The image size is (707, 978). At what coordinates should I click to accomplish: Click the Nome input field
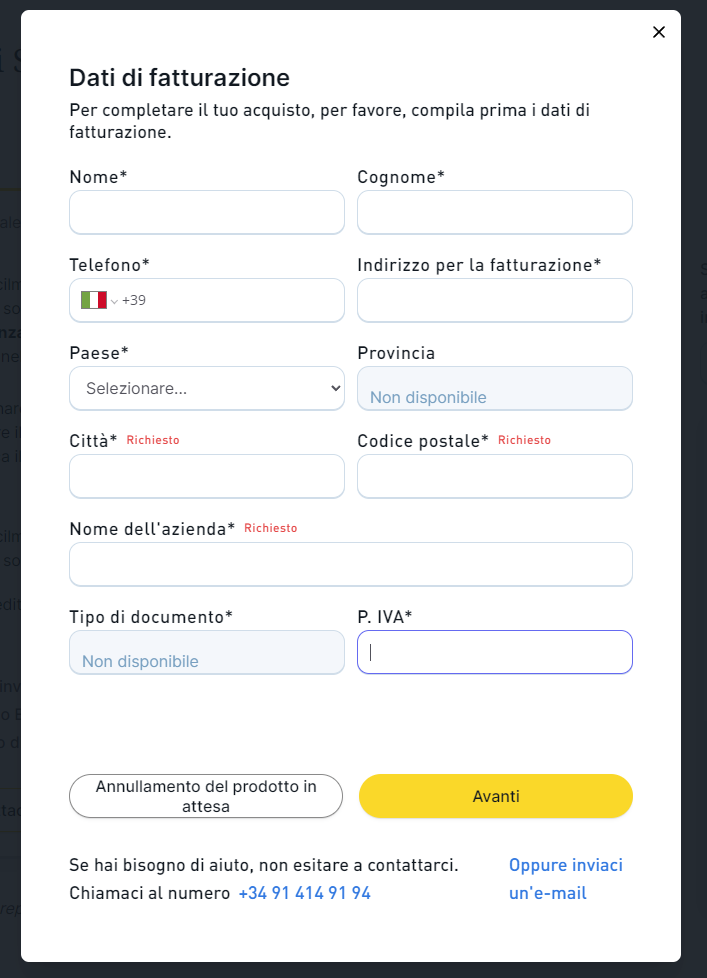point(207,212)
